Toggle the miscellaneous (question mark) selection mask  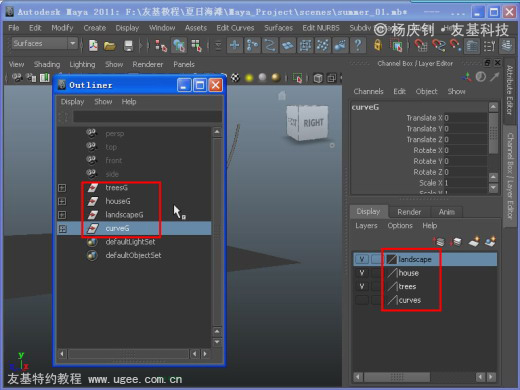[x=358, y=45]
